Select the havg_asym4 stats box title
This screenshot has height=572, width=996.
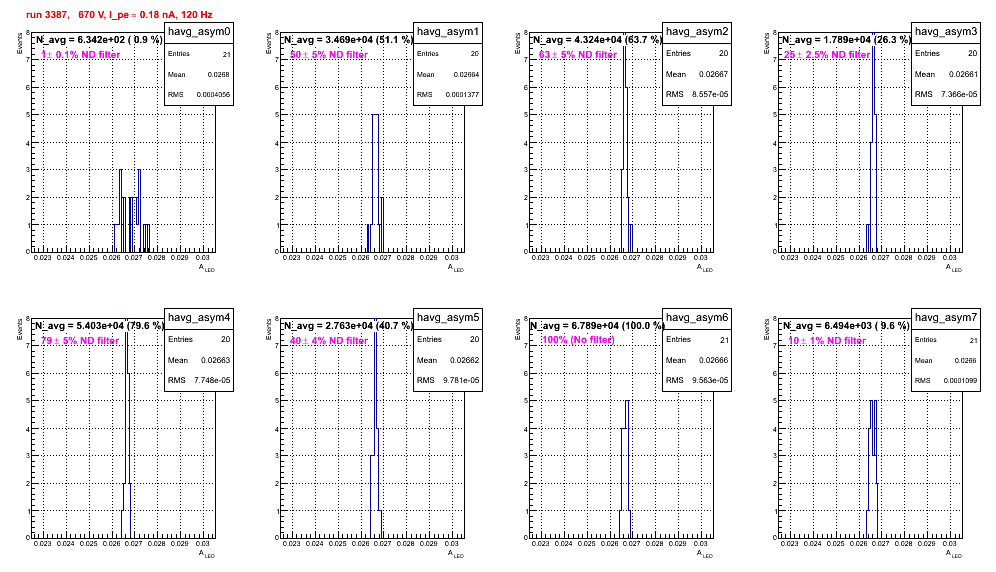click(199, 318)
